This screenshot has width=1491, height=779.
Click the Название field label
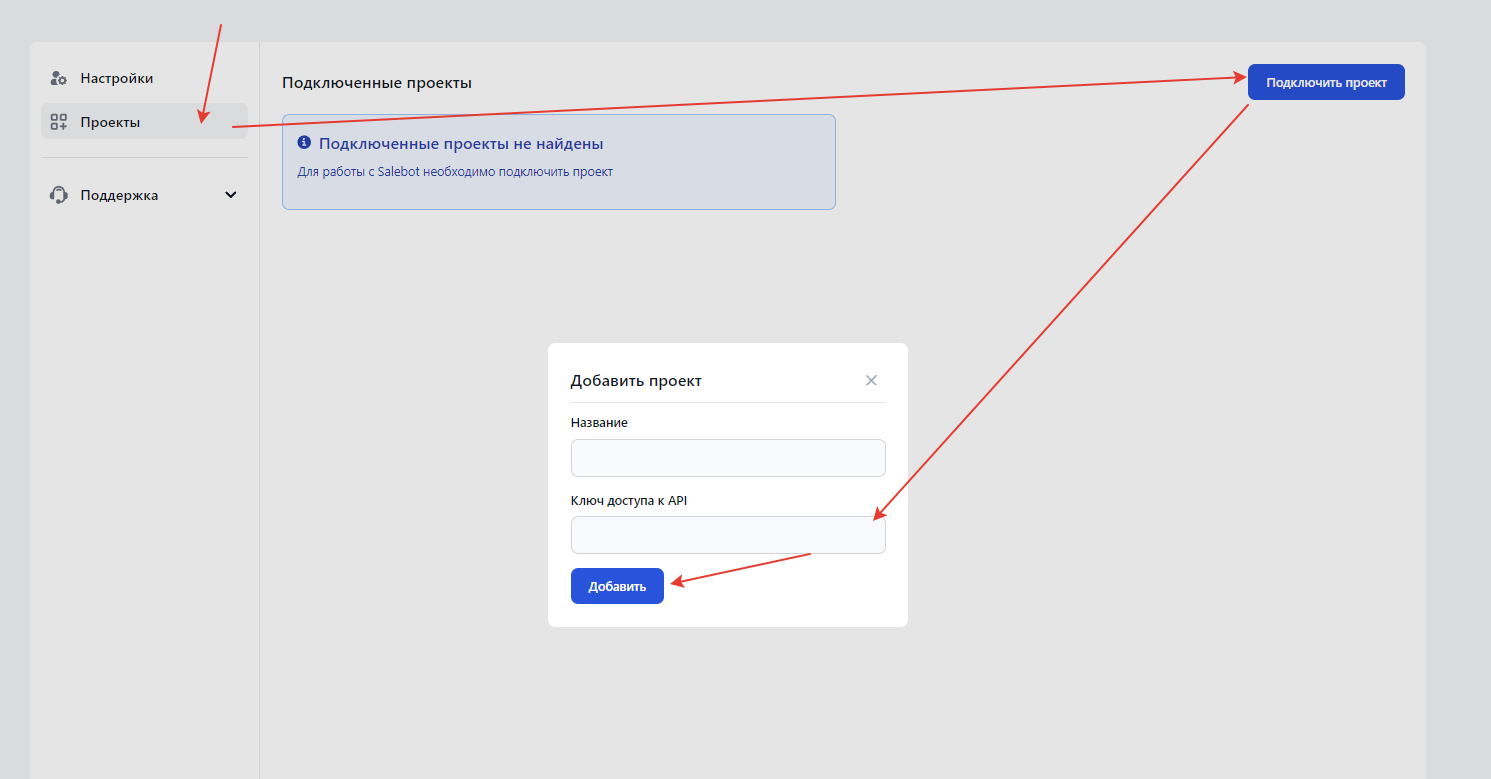pyautogui.click(x=599, y=423)
